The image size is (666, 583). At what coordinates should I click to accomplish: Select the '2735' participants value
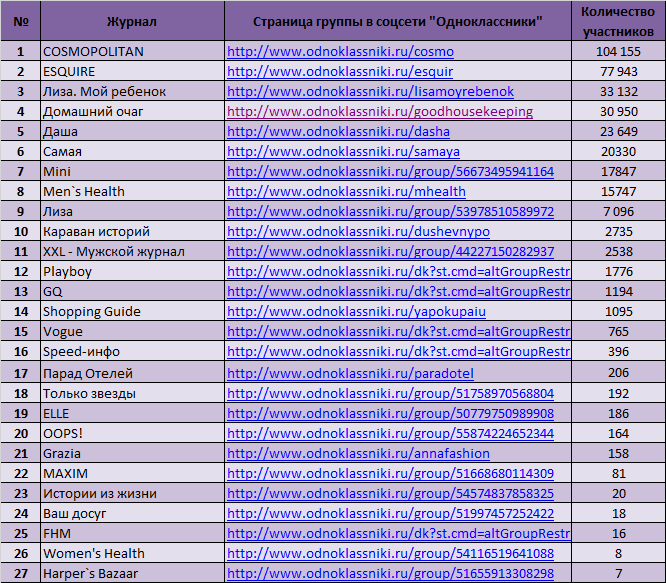point(618,231)
